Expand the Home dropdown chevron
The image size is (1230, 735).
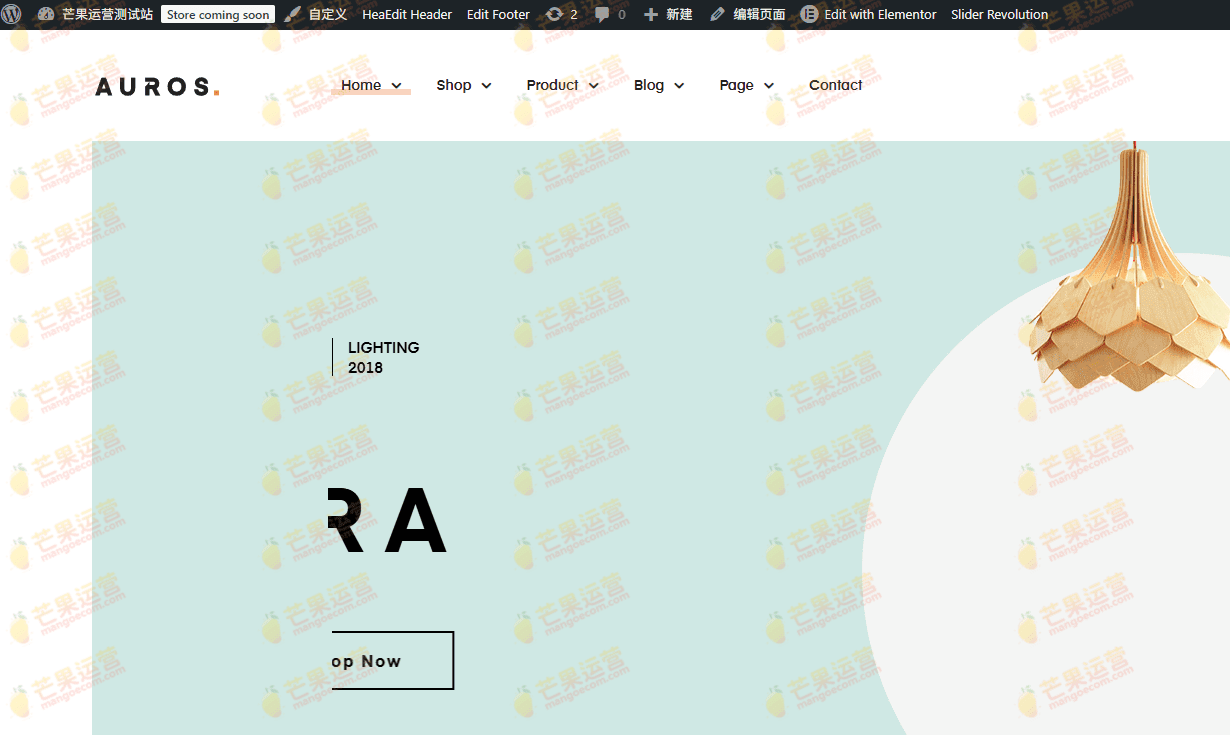[x=396, y=86]
